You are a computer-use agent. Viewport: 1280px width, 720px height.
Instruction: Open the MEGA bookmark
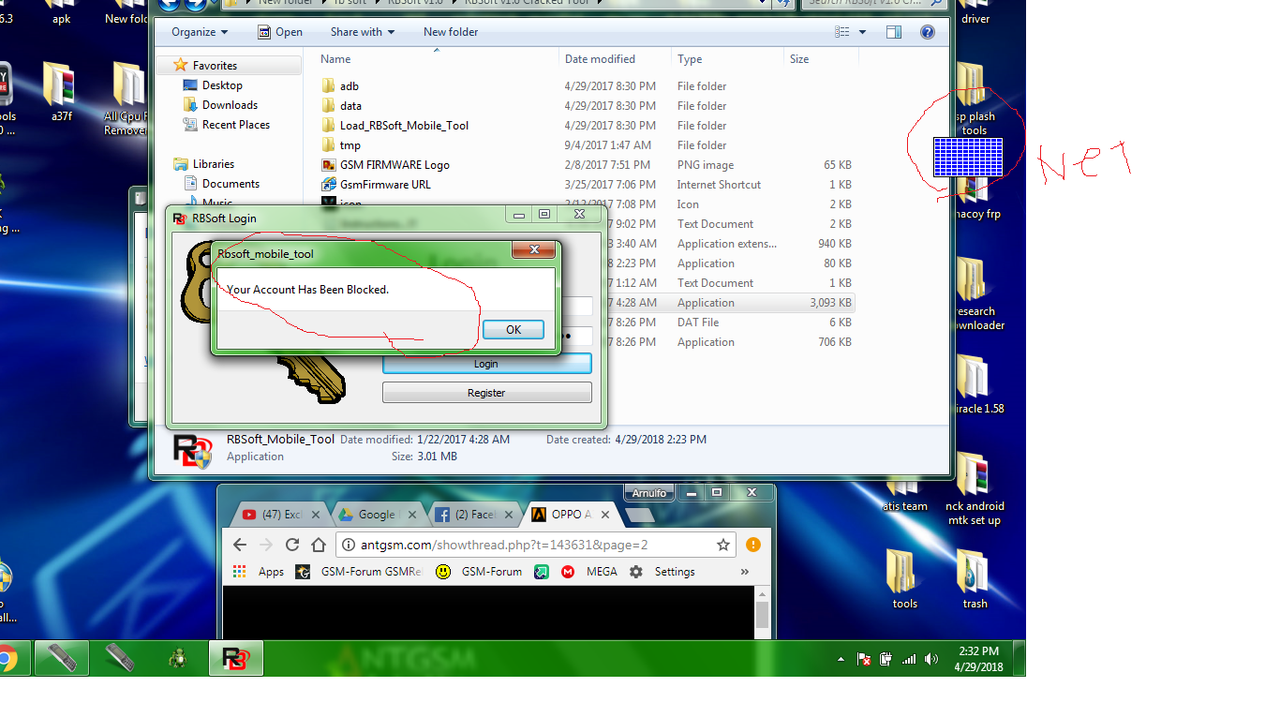(589, 572)
